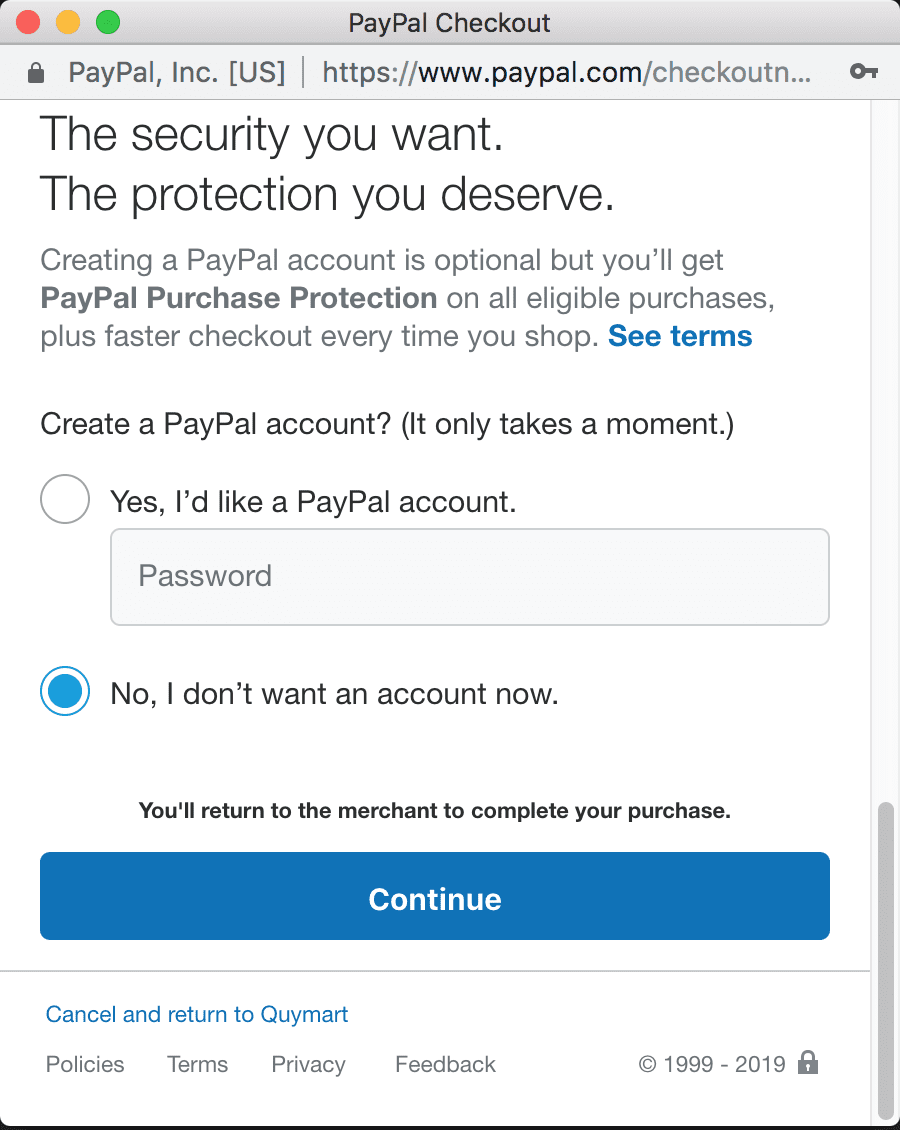Minimize the PayPal Checkout window
The width and height of the screenshot is (900, 1130).
68,22
